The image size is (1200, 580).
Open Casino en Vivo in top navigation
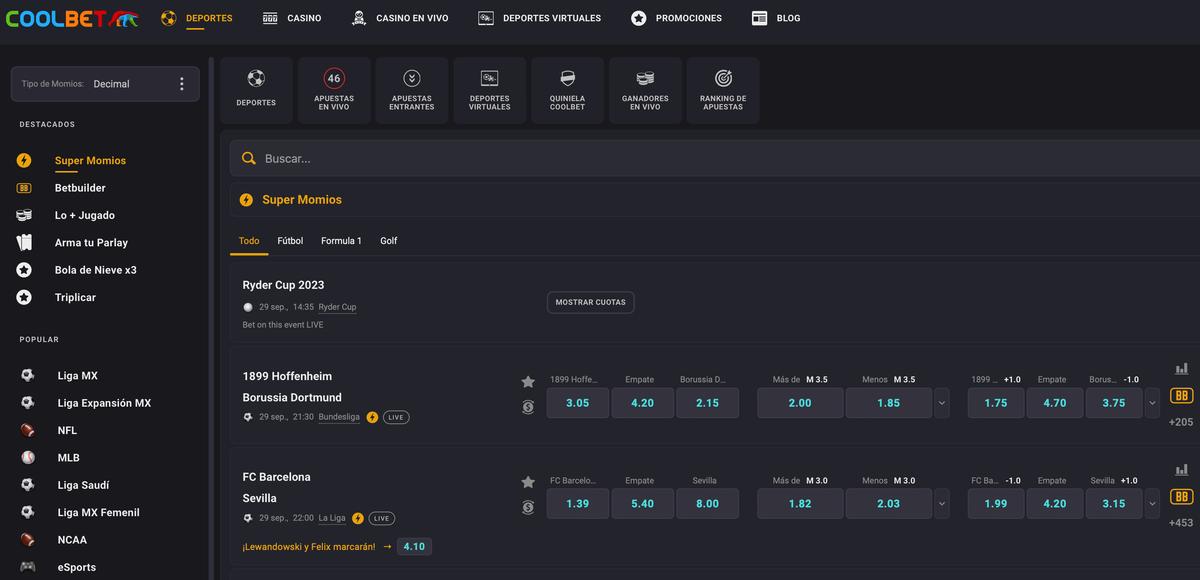(400, 18)
